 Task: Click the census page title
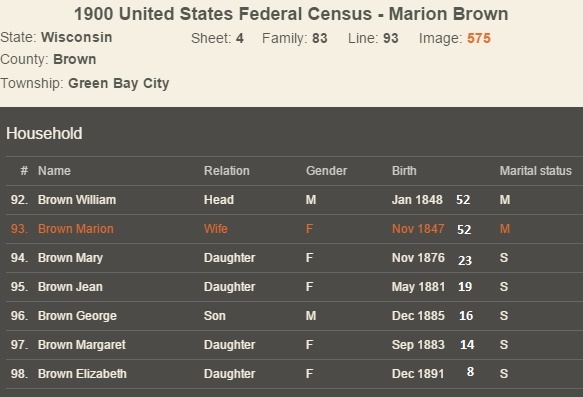[291, 14]
